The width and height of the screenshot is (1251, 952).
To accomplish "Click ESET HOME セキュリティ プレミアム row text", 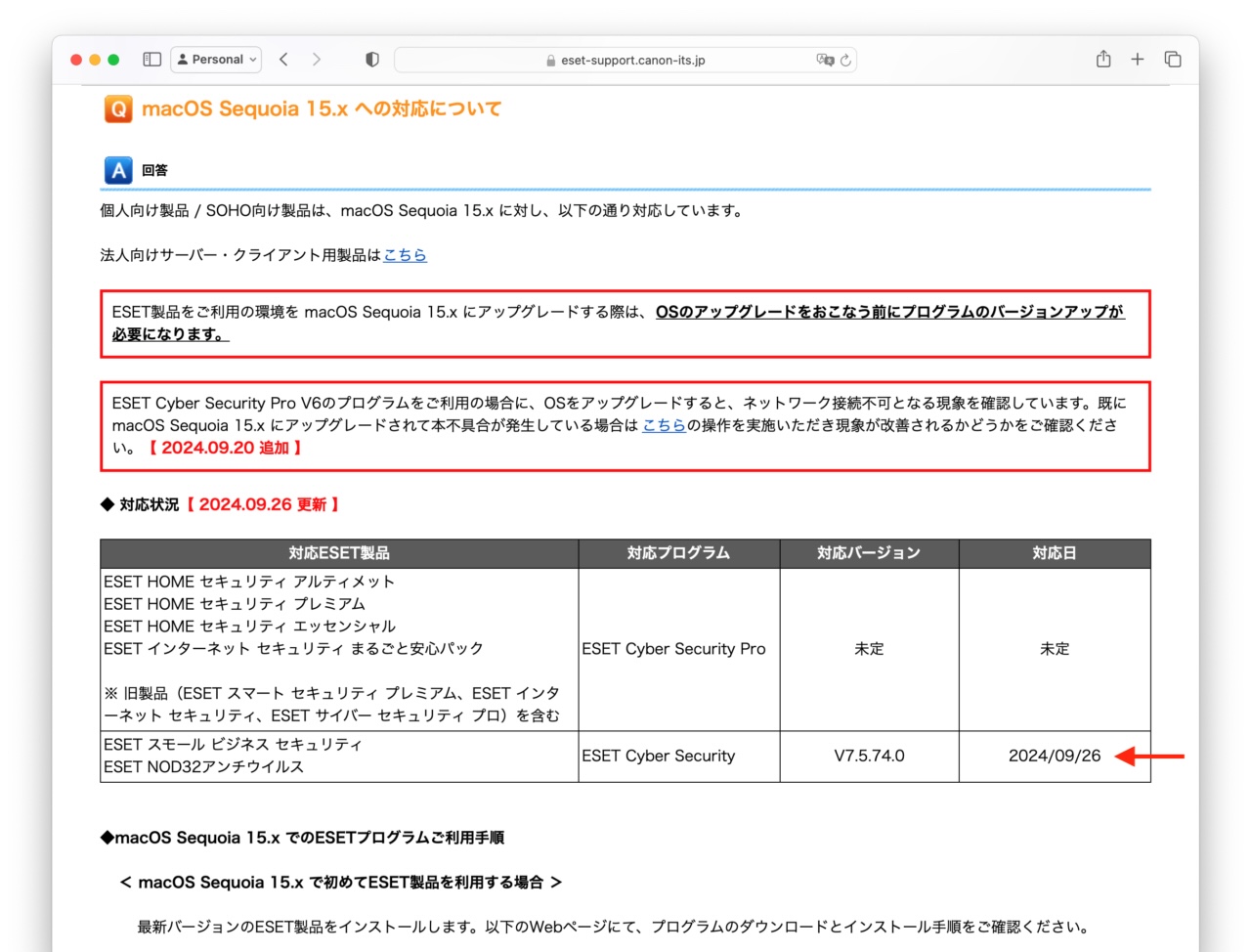I will click(235, 604).
